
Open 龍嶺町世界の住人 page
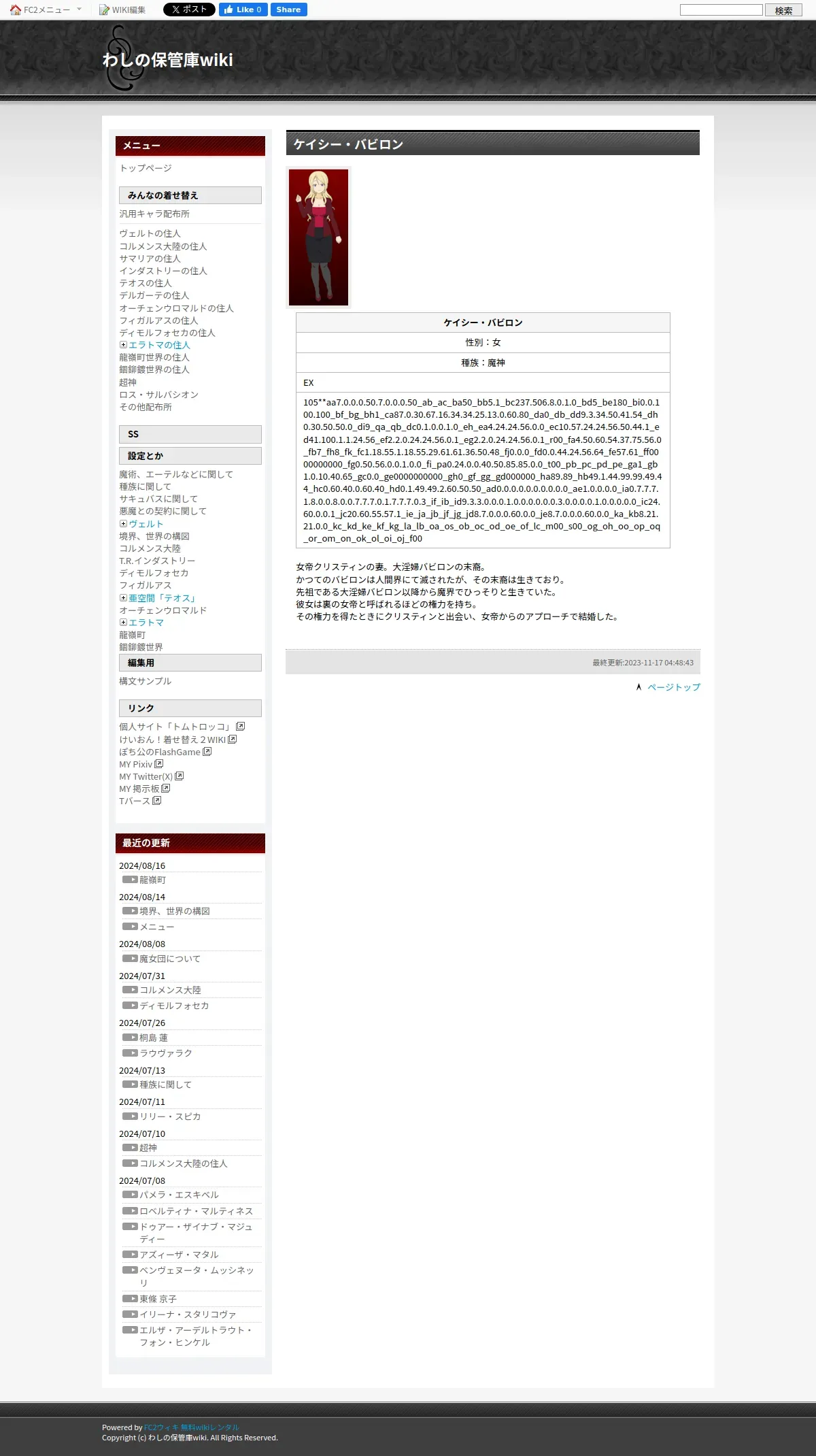point(154,357)
